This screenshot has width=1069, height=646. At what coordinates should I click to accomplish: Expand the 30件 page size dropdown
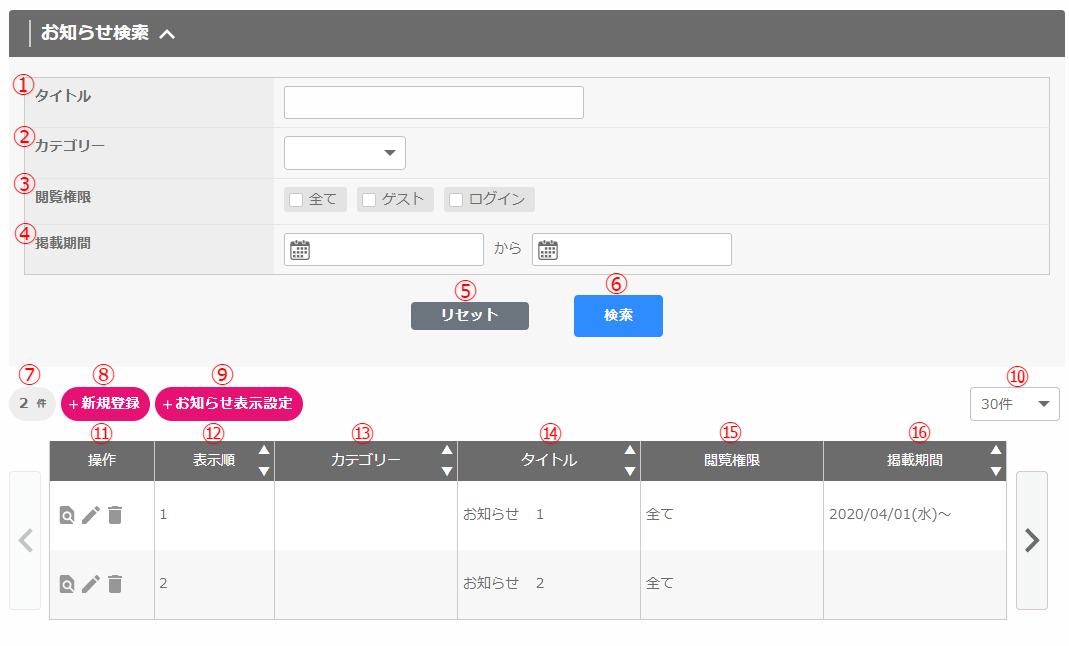1014,404
